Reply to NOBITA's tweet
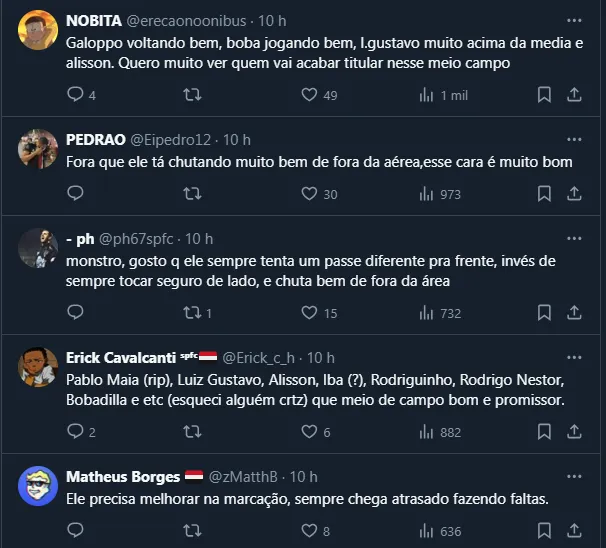This screenshot has height=548, width=606. pos(75,95)
